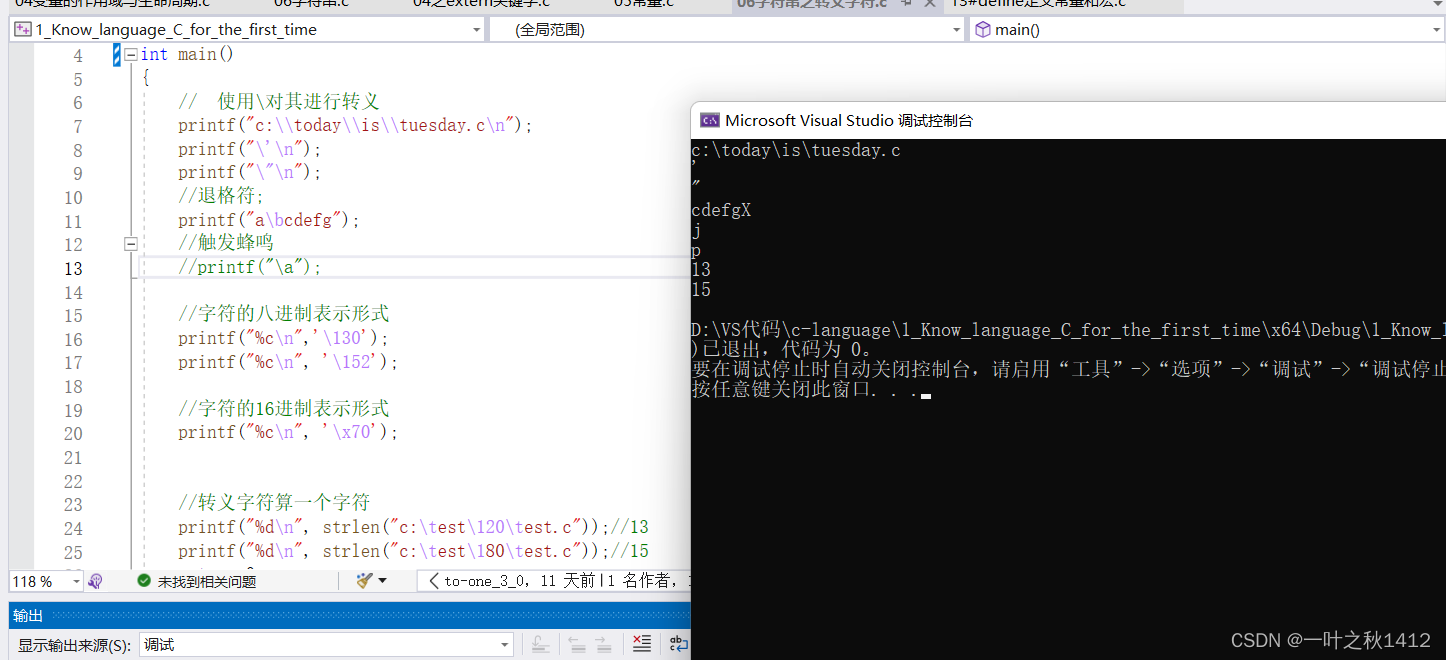Run code cleanup with the broom icon

point(365,581)
